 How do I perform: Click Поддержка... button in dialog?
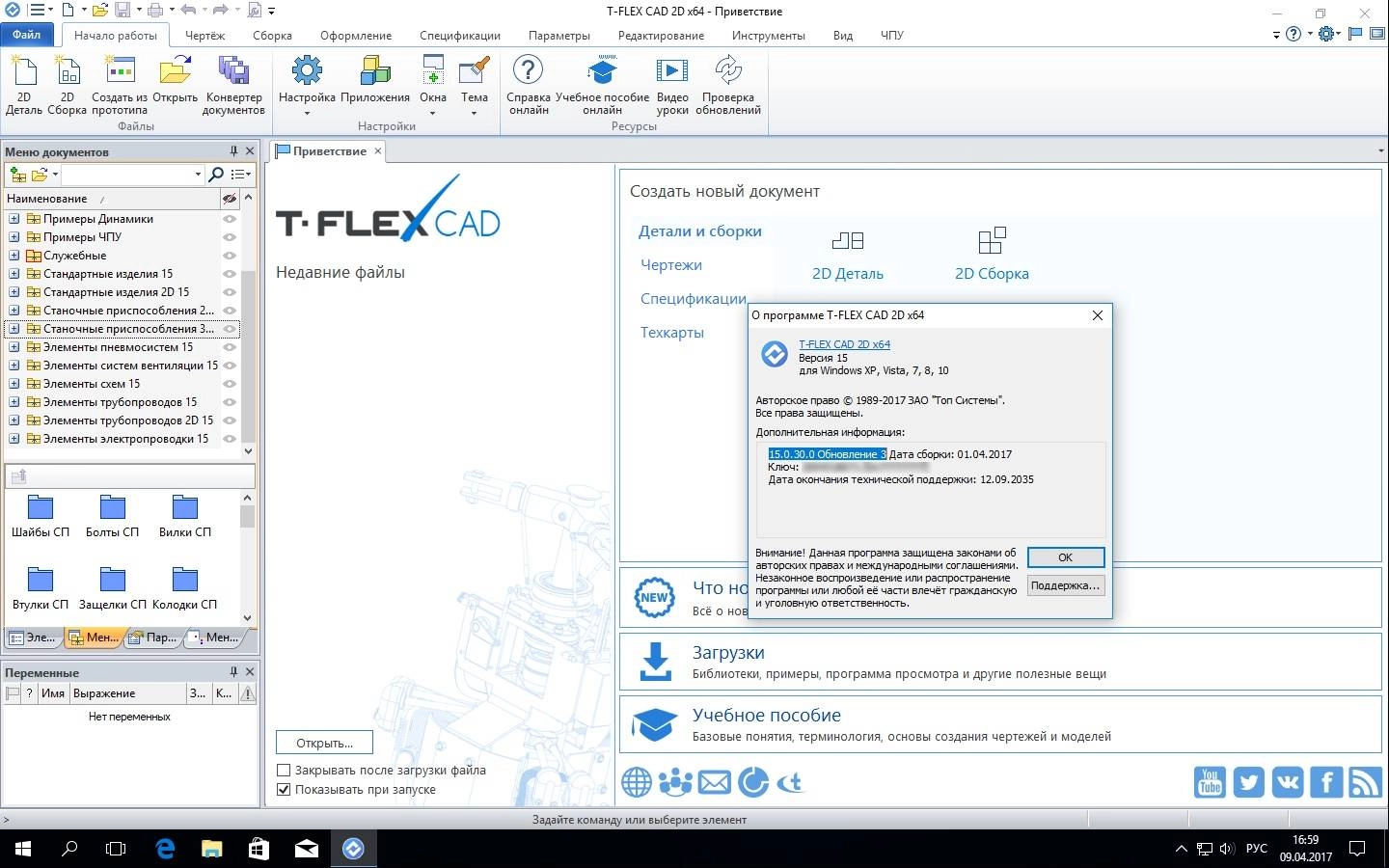pyautogui.click(x=1065, y=585)
